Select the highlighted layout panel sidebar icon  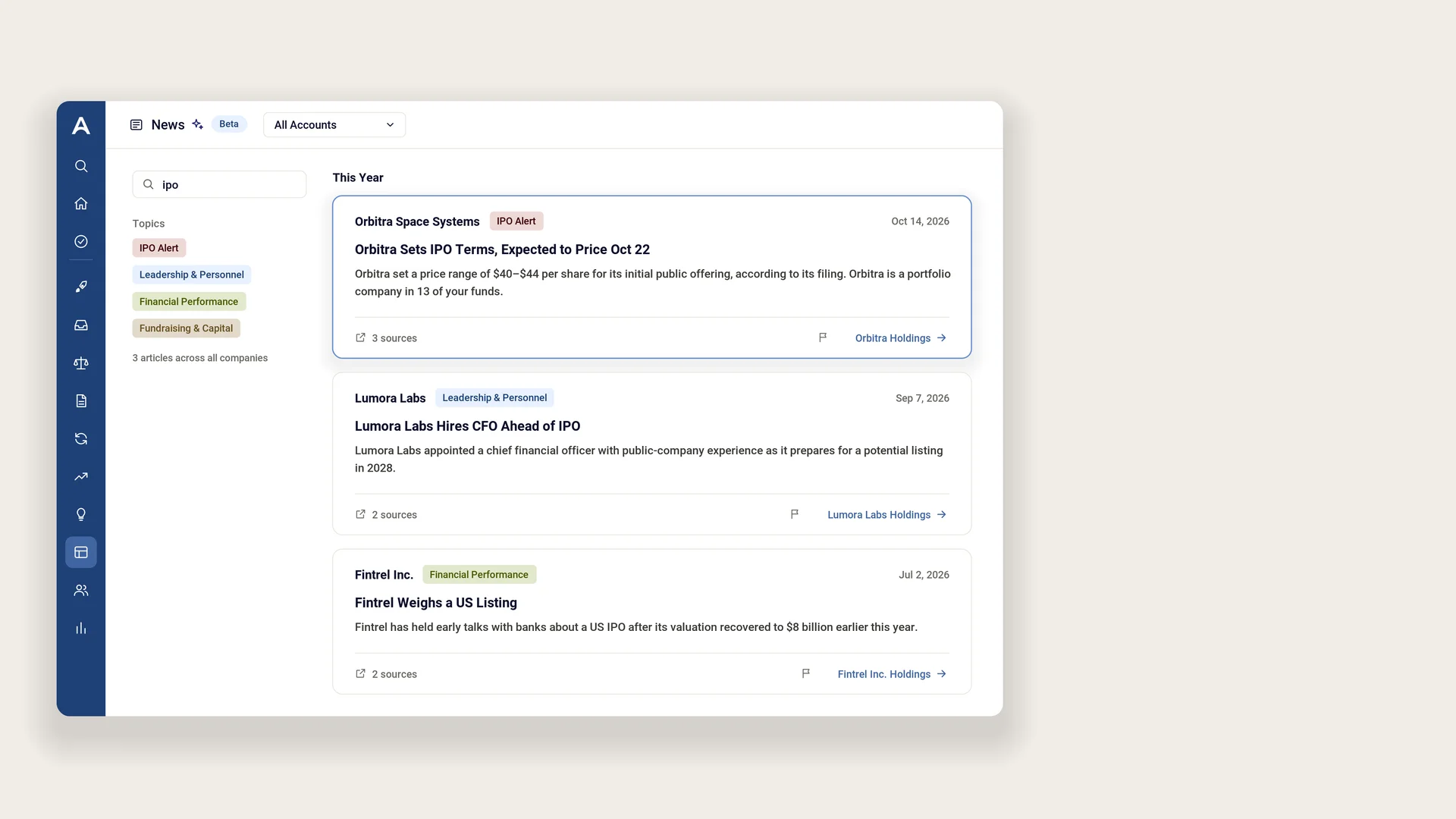[81, 552]
